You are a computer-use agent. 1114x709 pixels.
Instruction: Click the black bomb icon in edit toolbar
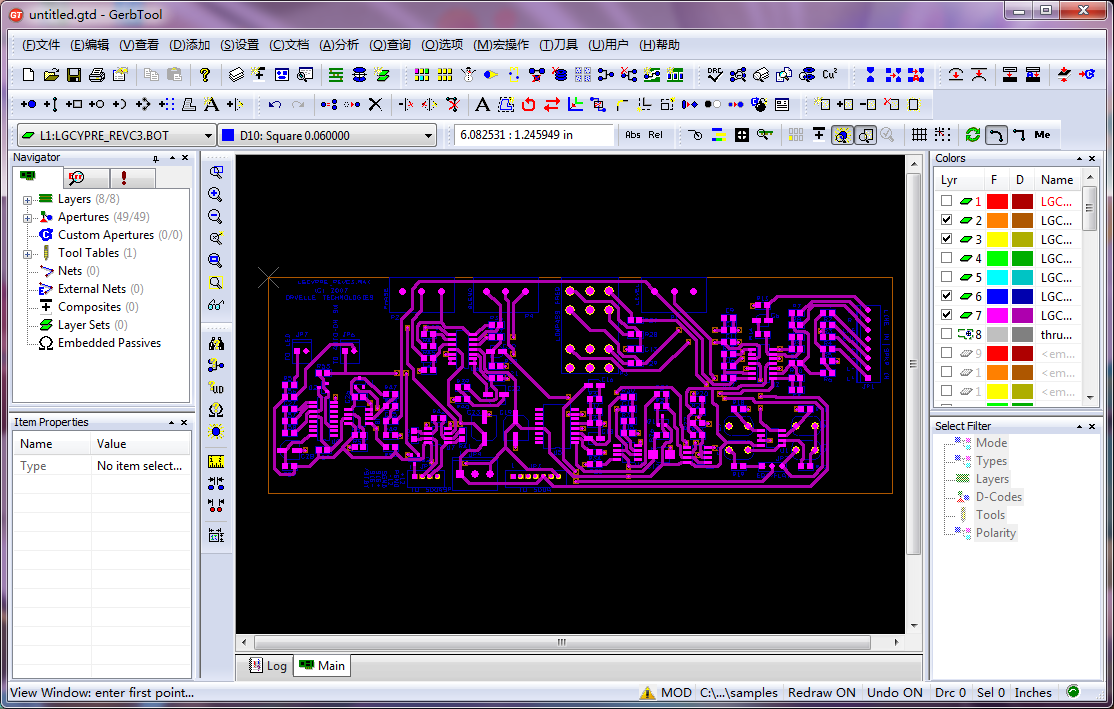(759, 104)
